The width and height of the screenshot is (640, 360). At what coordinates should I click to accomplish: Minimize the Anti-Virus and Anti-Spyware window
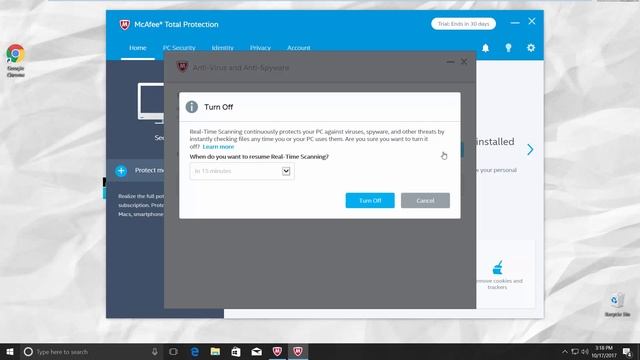(x=450, y=62)
